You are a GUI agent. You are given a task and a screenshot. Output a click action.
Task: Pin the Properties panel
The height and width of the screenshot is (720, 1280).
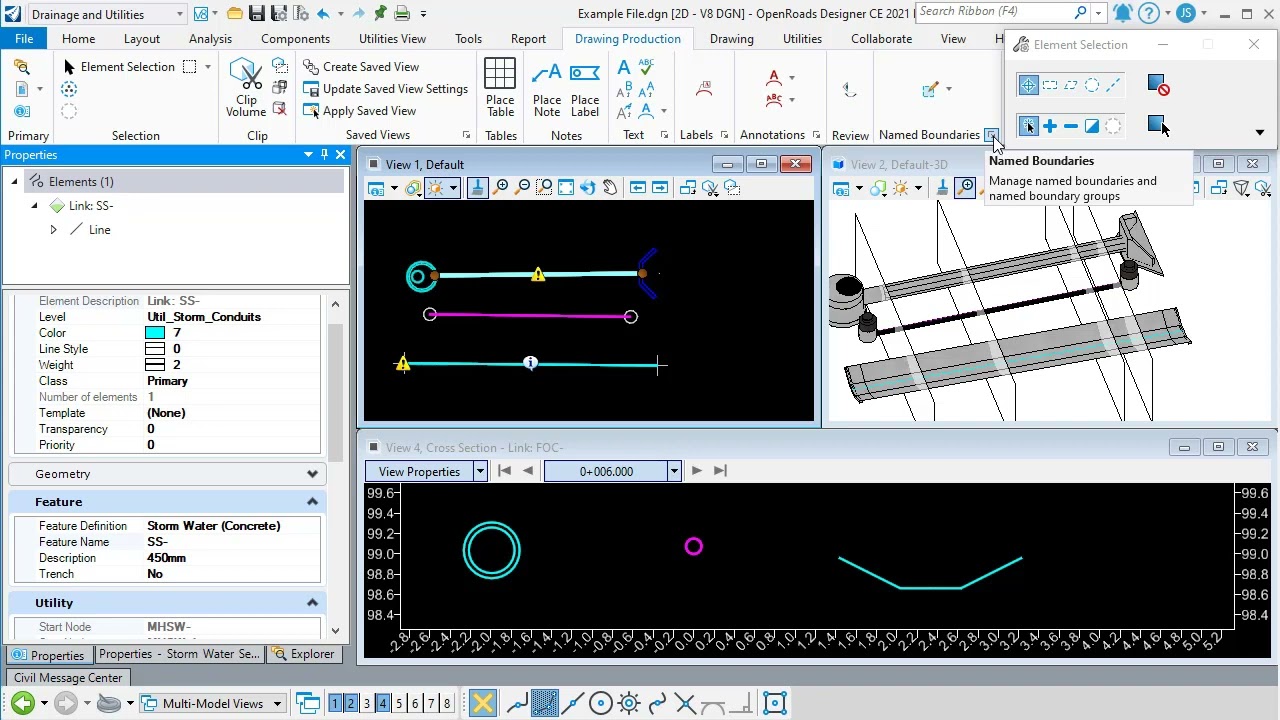pos(325,155)
